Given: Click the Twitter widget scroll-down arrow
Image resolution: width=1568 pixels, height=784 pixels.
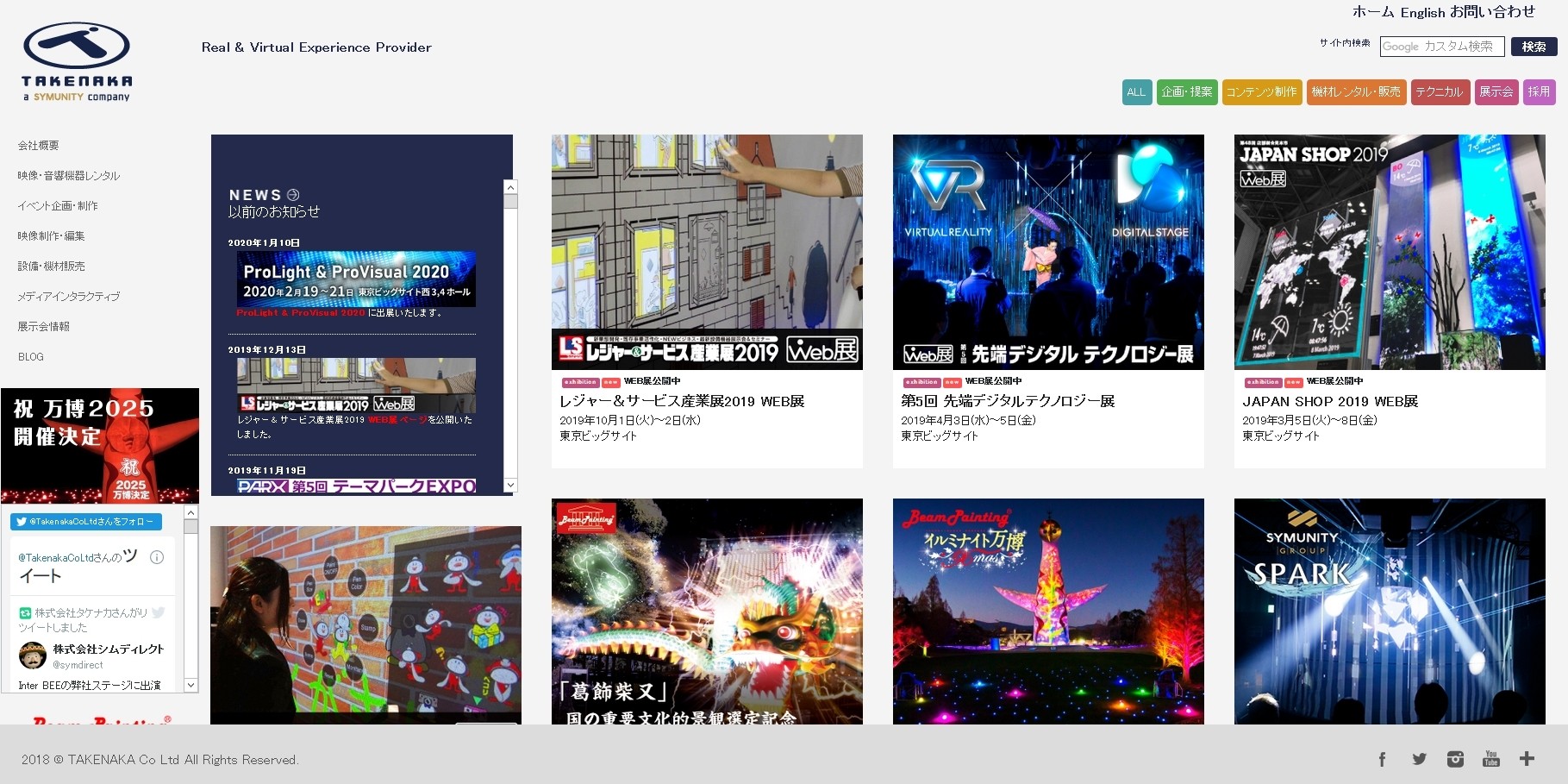Looking at the screenshot, I should coord(191,685).
